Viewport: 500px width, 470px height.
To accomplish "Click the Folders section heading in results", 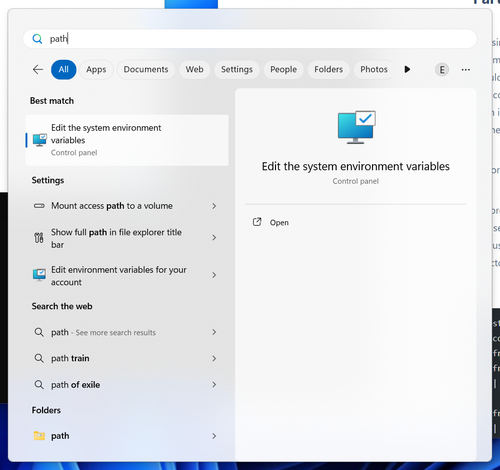I will pos(46,410).
